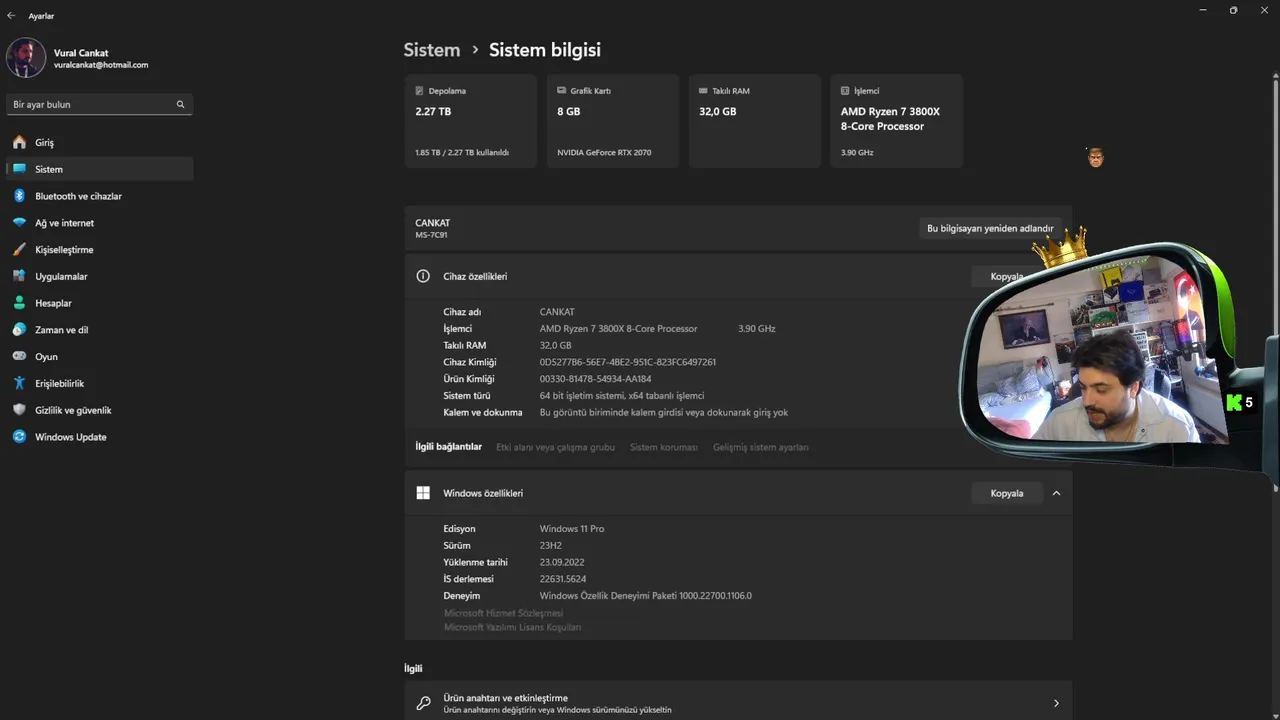Open the Erişilebilirlik icon

19,383
